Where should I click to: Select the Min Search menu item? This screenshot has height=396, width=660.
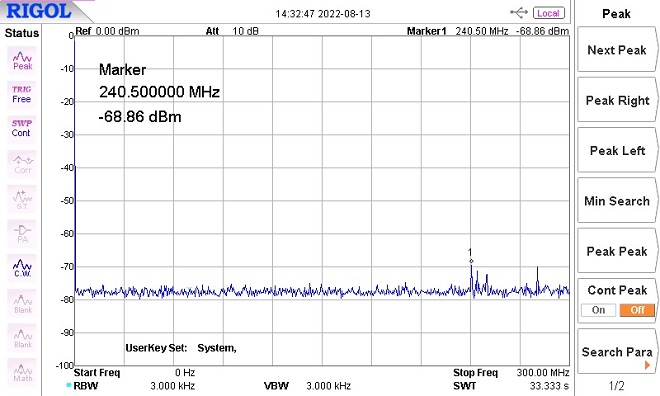[x=617, y=201]
